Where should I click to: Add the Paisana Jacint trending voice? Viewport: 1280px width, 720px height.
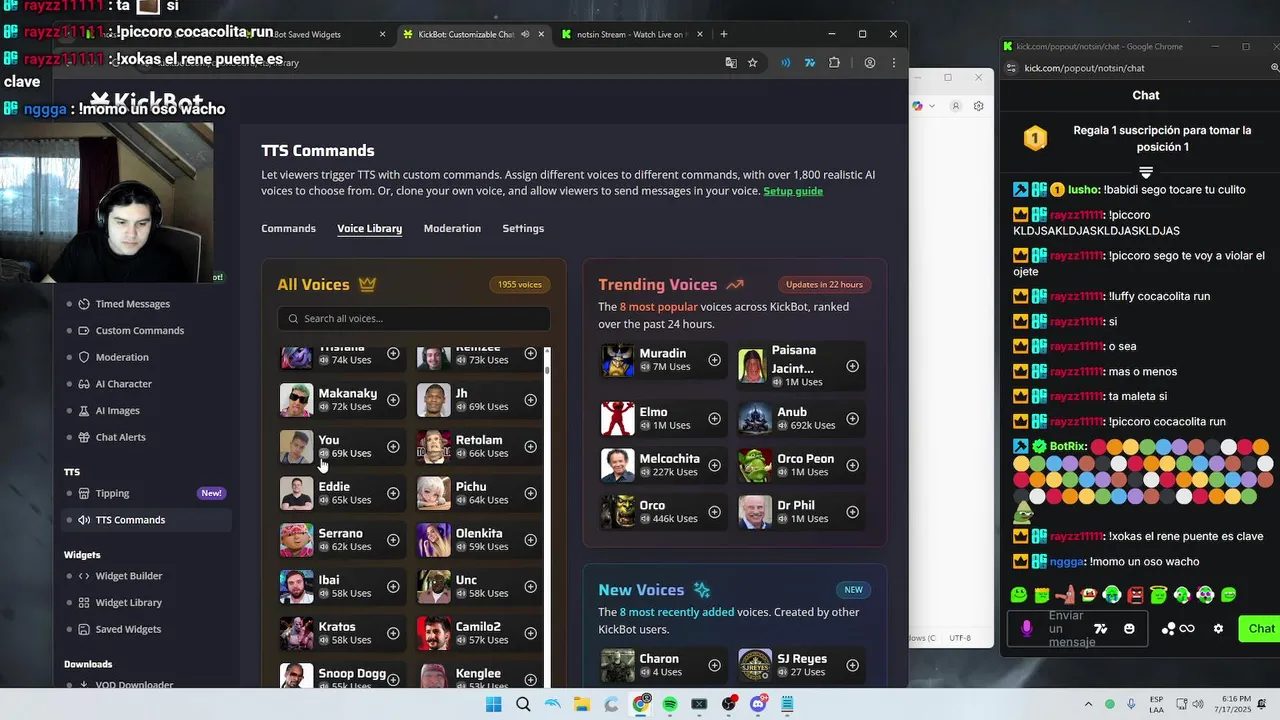click(852, 366)
